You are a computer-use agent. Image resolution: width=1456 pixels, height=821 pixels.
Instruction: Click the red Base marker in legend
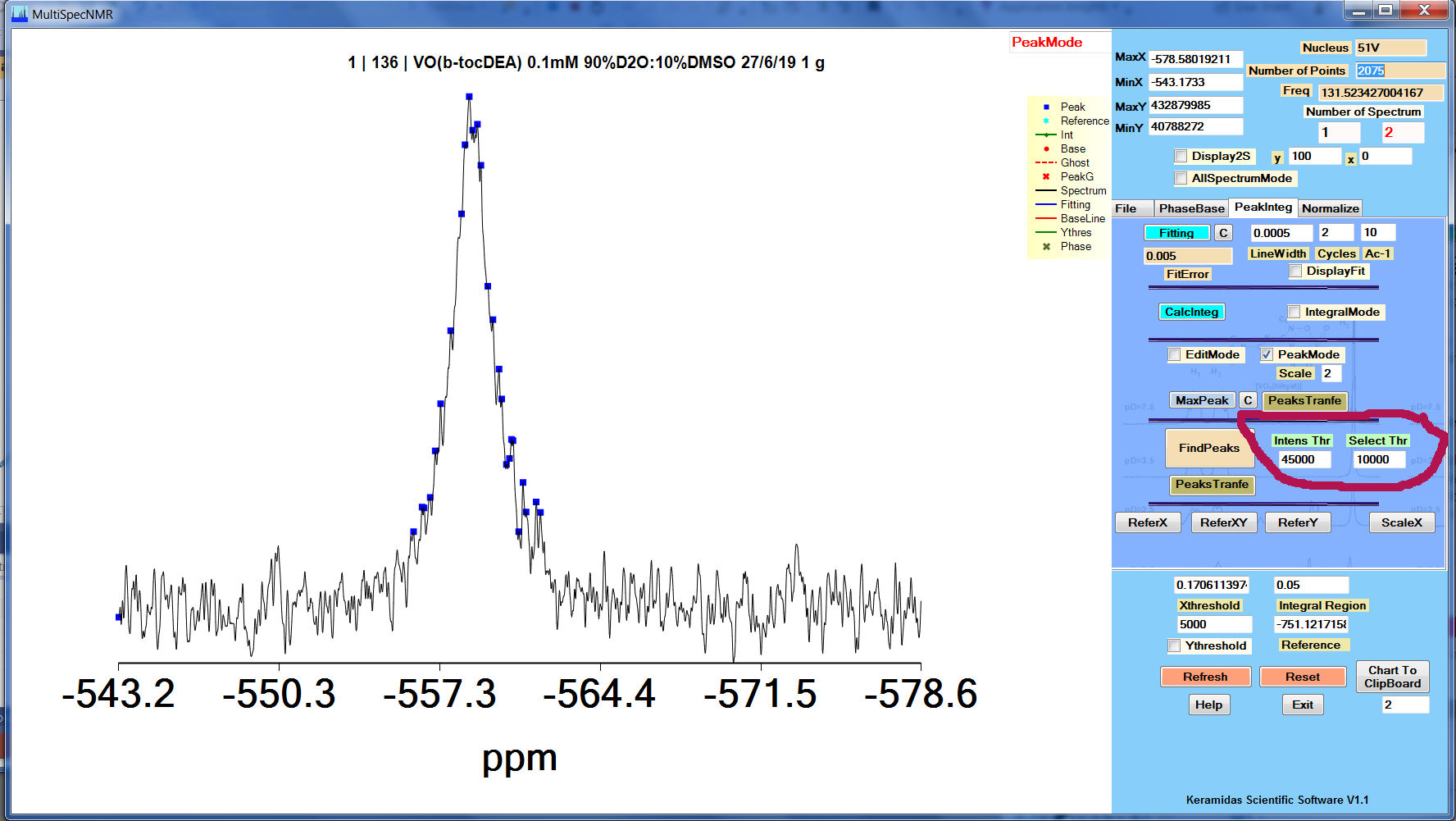pos(1046,148)
